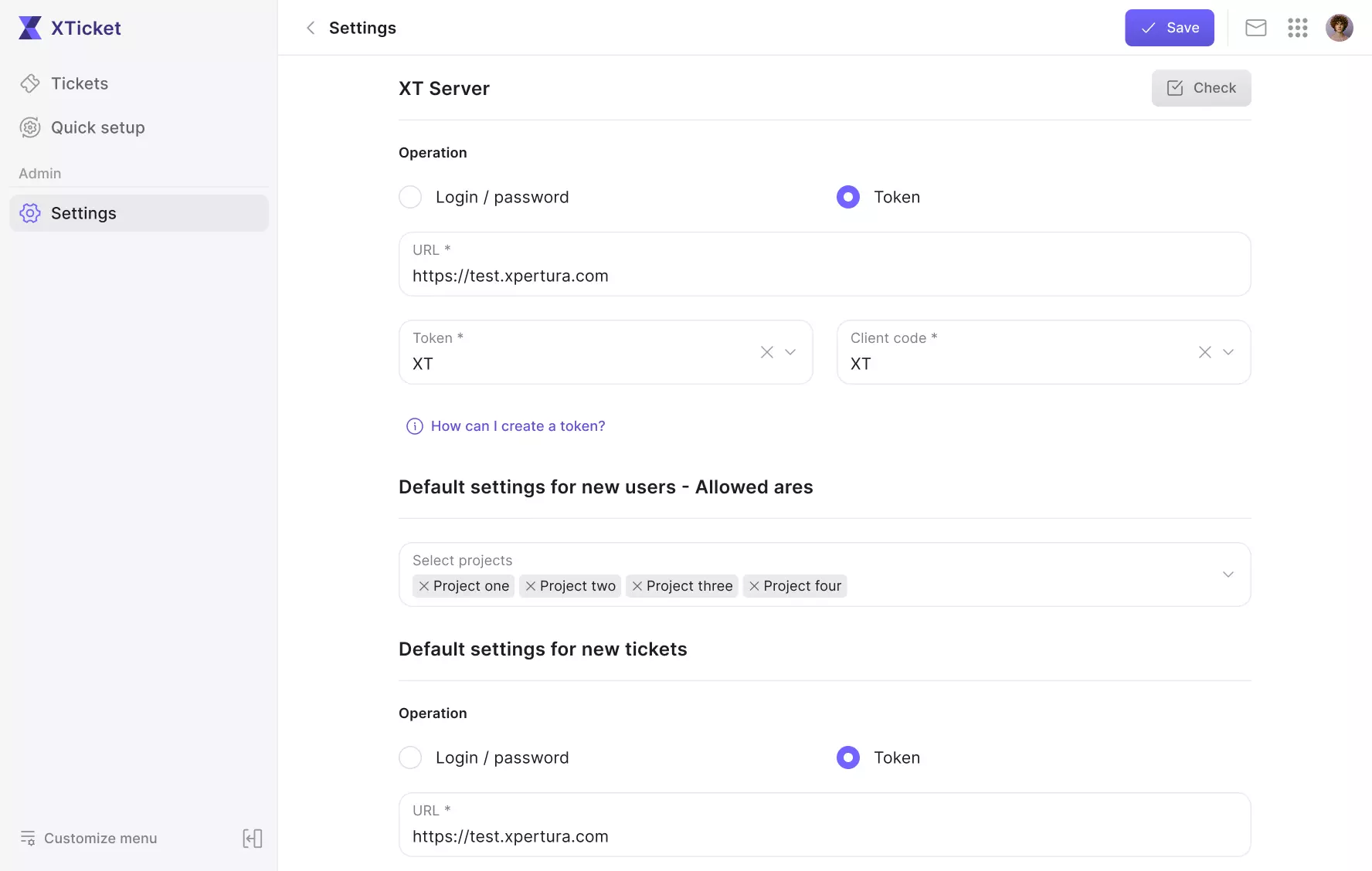Open the mail inbox icon
The image size is (1372, 871).
pos(1256,28)
